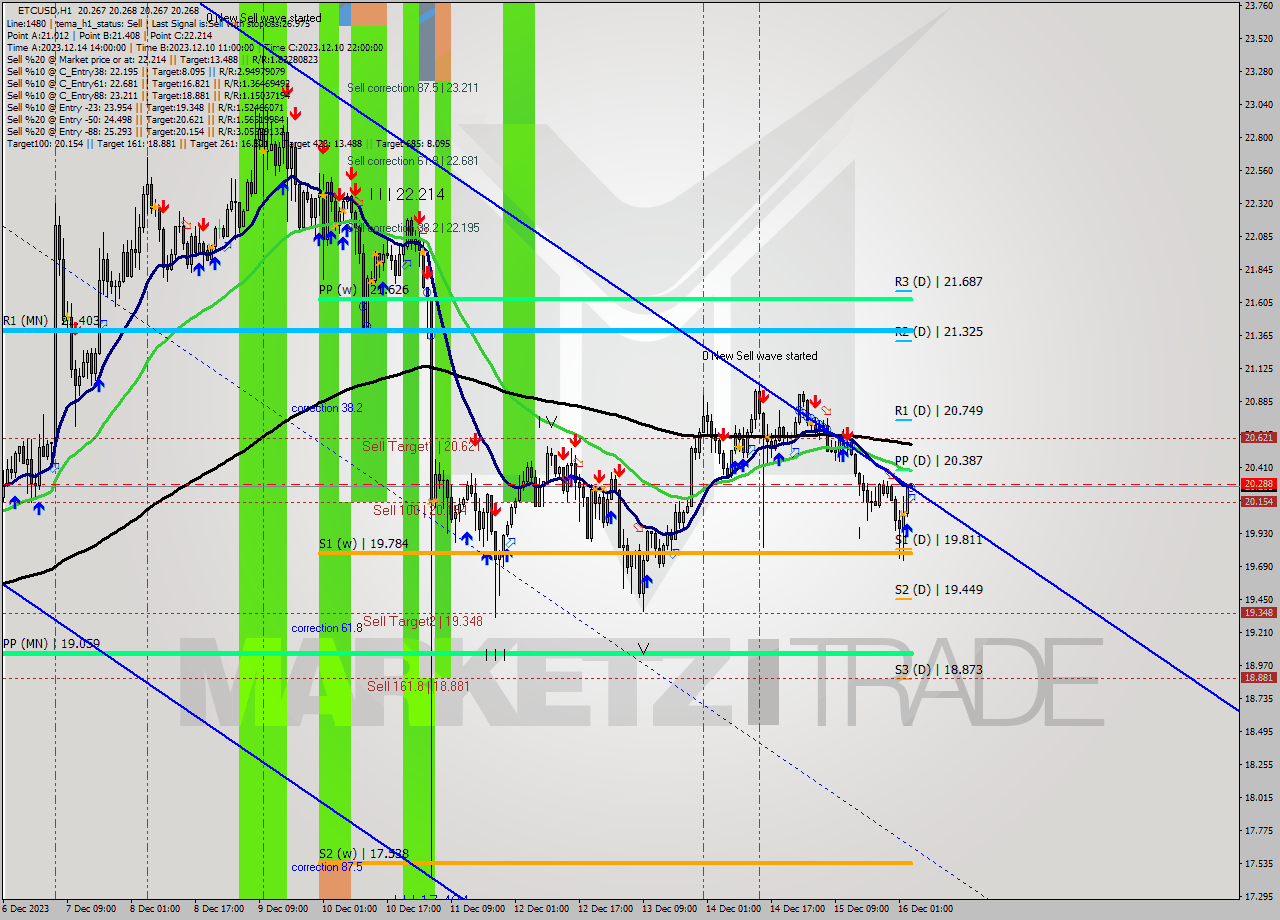Click 'Sell Target2 | 19.348' label
The width and height of the screenshot is (1280, 920).
[422, 621]
